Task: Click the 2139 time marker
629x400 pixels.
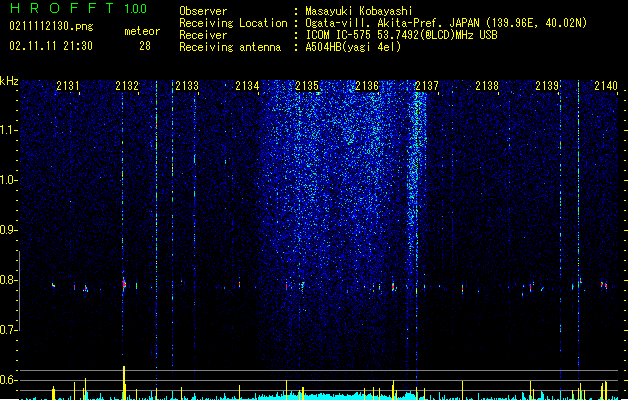Action: click(x=547, y=85)
